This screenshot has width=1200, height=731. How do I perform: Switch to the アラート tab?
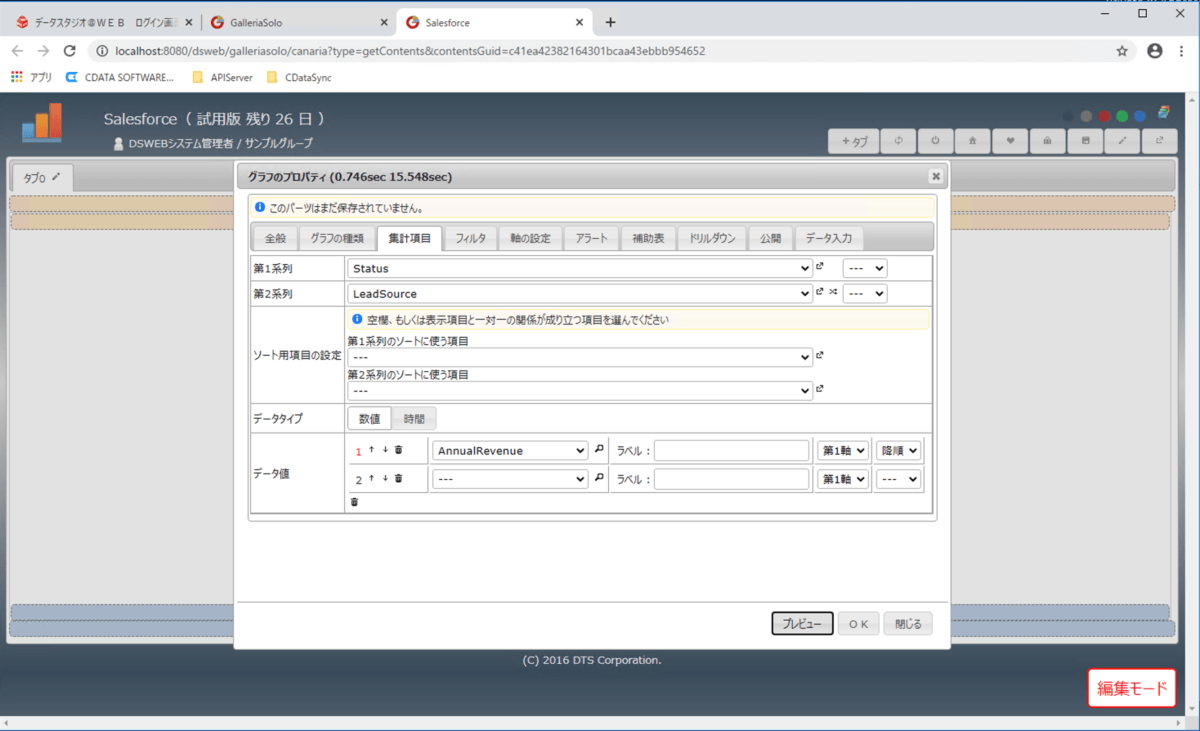(591, 239)
